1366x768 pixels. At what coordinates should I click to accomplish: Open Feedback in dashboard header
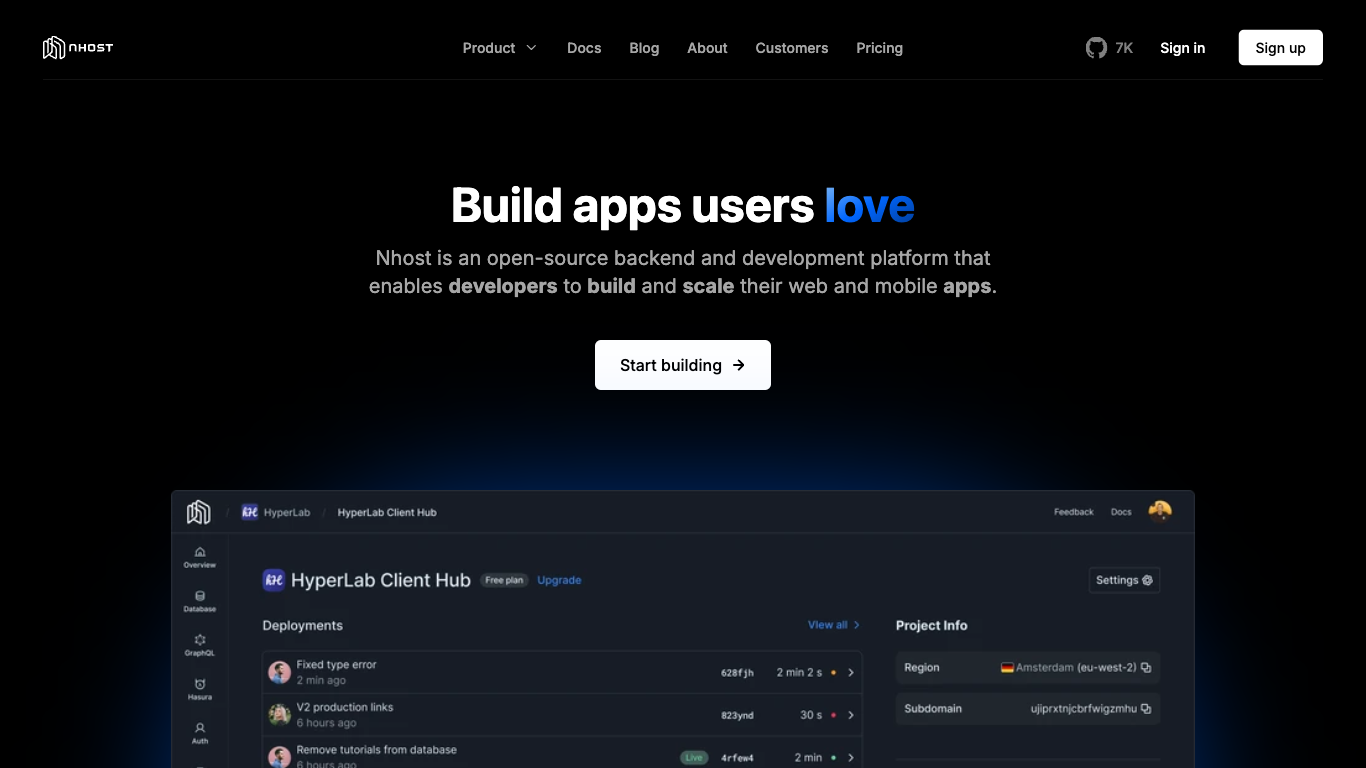(x=1074, y=512)
